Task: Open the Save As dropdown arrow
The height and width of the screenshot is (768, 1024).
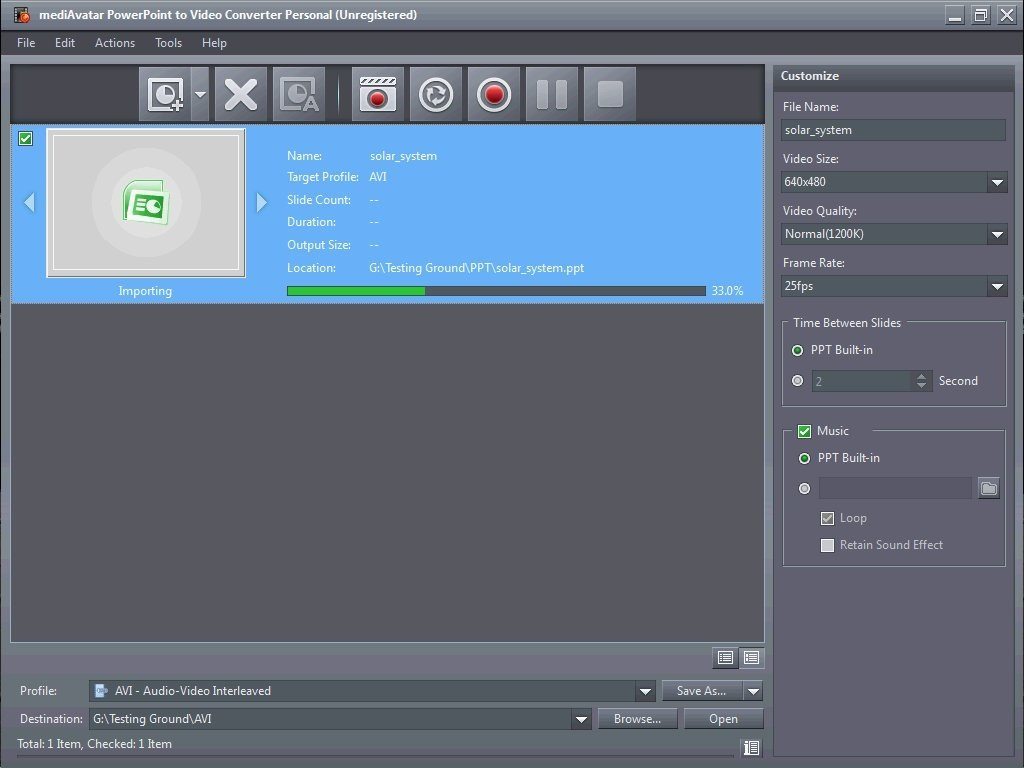Action: click(753, 691)
